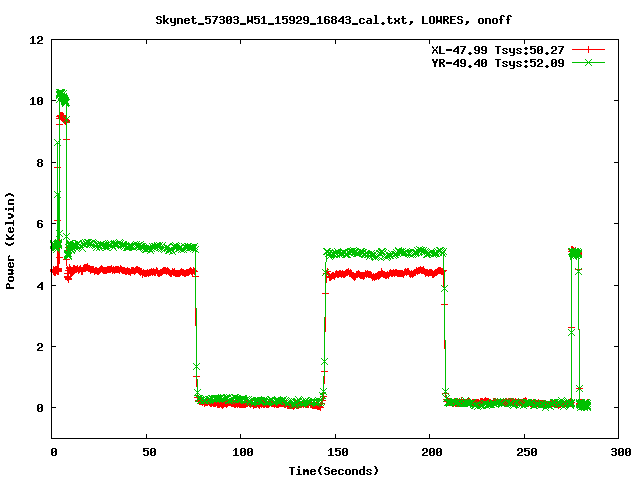The width and height of the screenshot is (640, 480).
Task: Click the x-axis tick label '100'
Action: pyautogui.click(x=242, y=452)
